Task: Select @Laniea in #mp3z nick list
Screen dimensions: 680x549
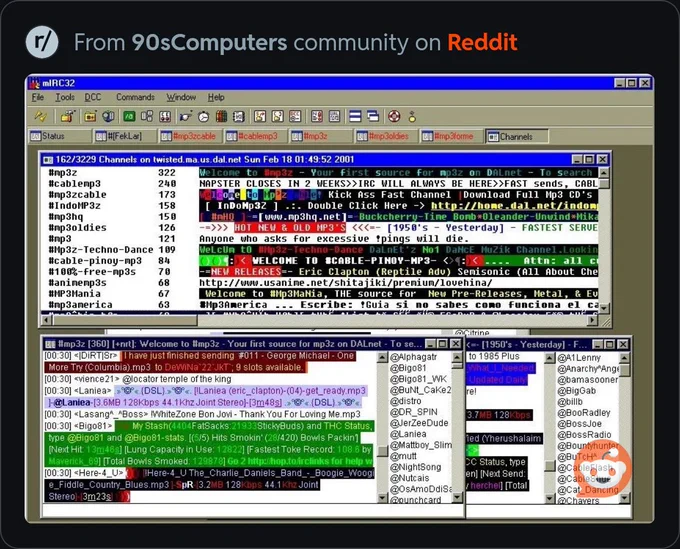Action: (407, 434)
